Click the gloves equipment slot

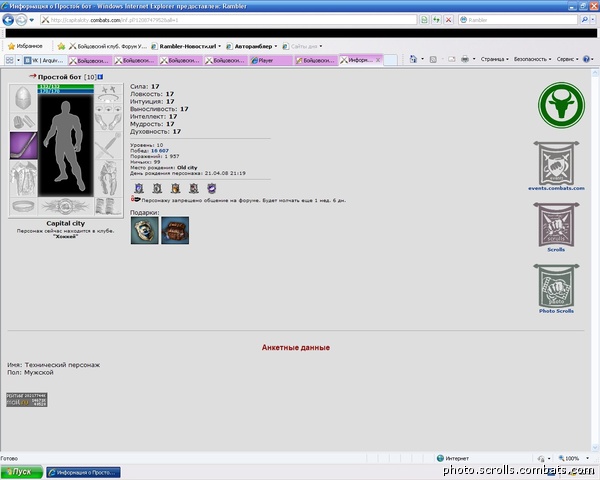(x=108, y=122)
